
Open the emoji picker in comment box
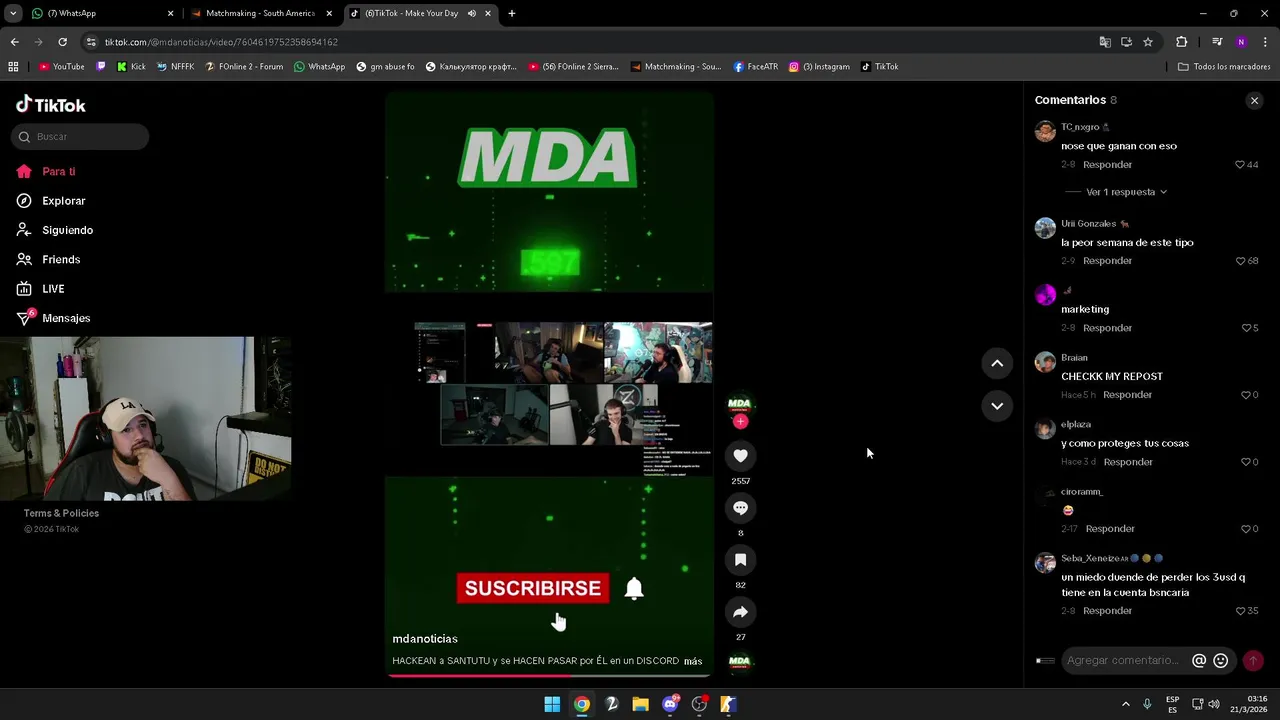click(1220, 661)
